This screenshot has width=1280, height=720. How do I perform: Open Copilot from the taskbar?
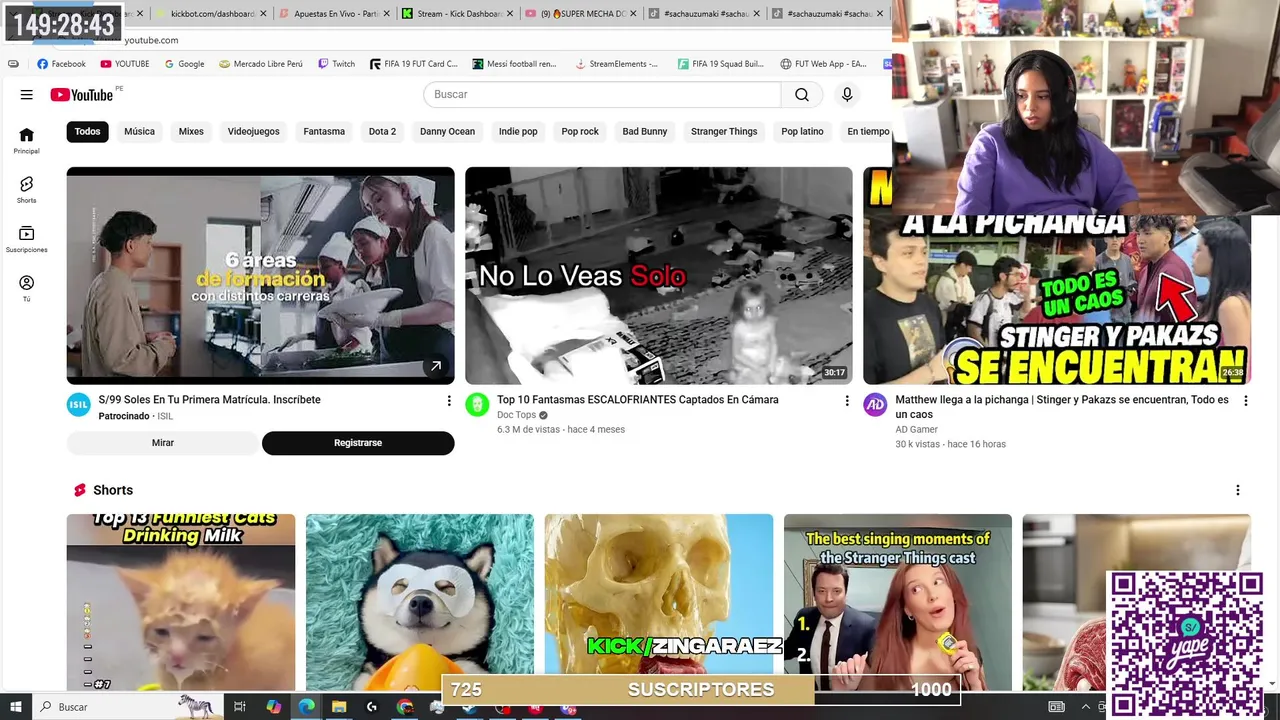click(x=273, y=707)
